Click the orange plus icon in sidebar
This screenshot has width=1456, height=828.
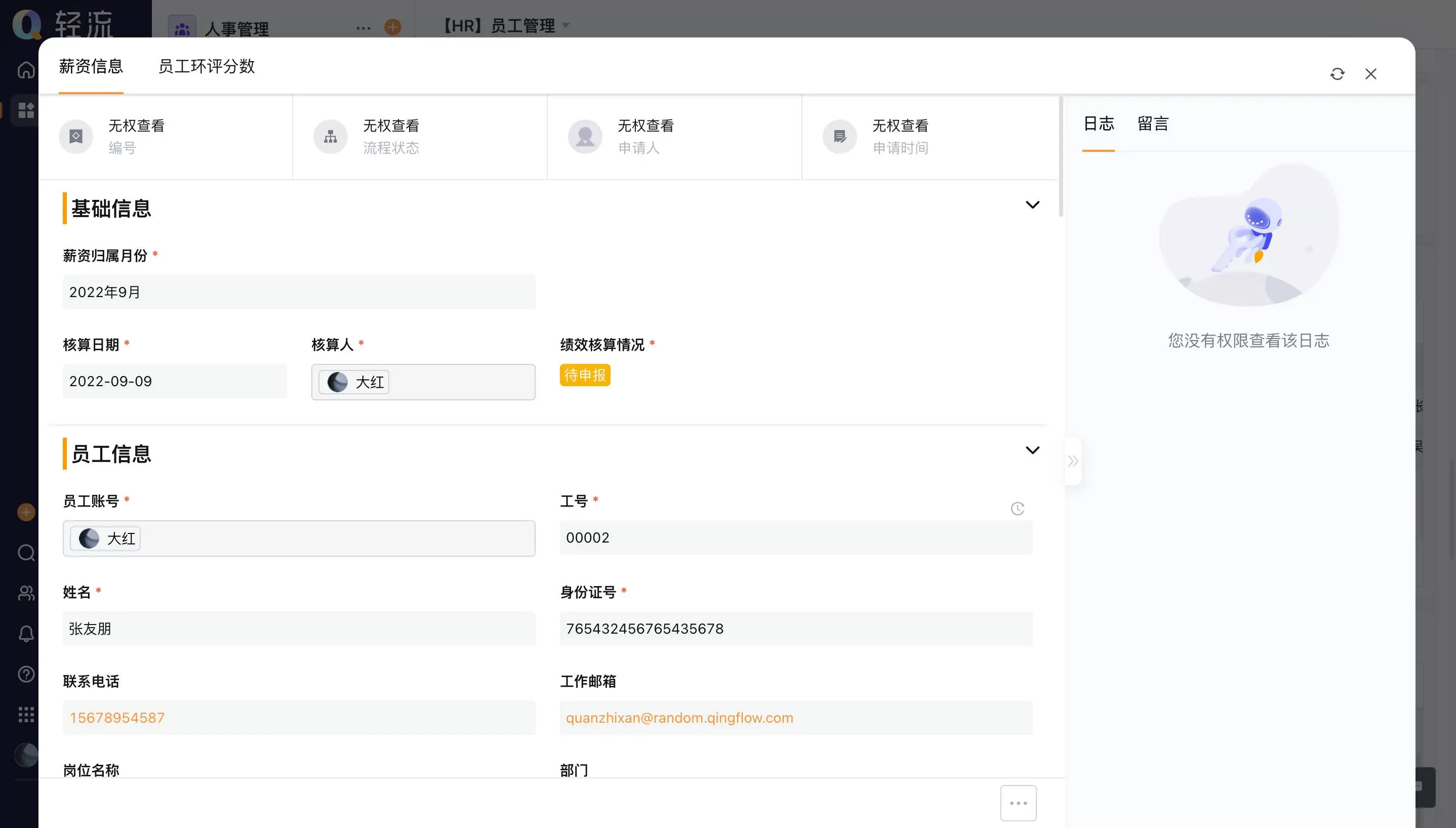click(26, 512)
